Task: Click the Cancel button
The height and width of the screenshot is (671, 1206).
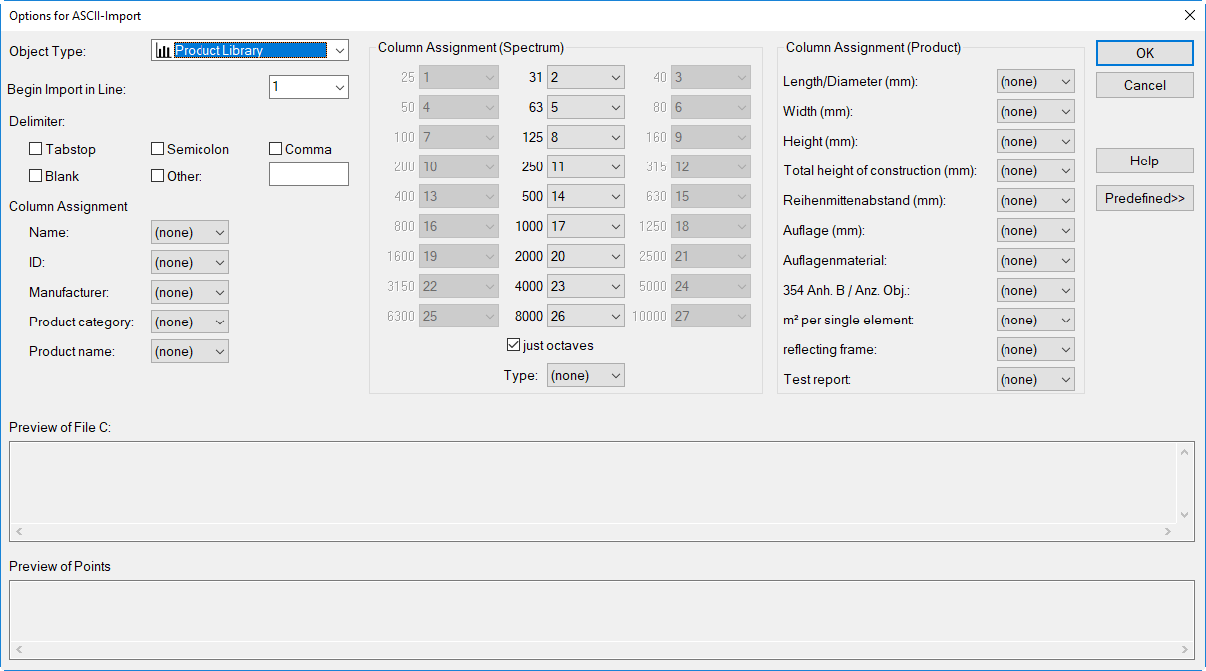Action: 1145,85
